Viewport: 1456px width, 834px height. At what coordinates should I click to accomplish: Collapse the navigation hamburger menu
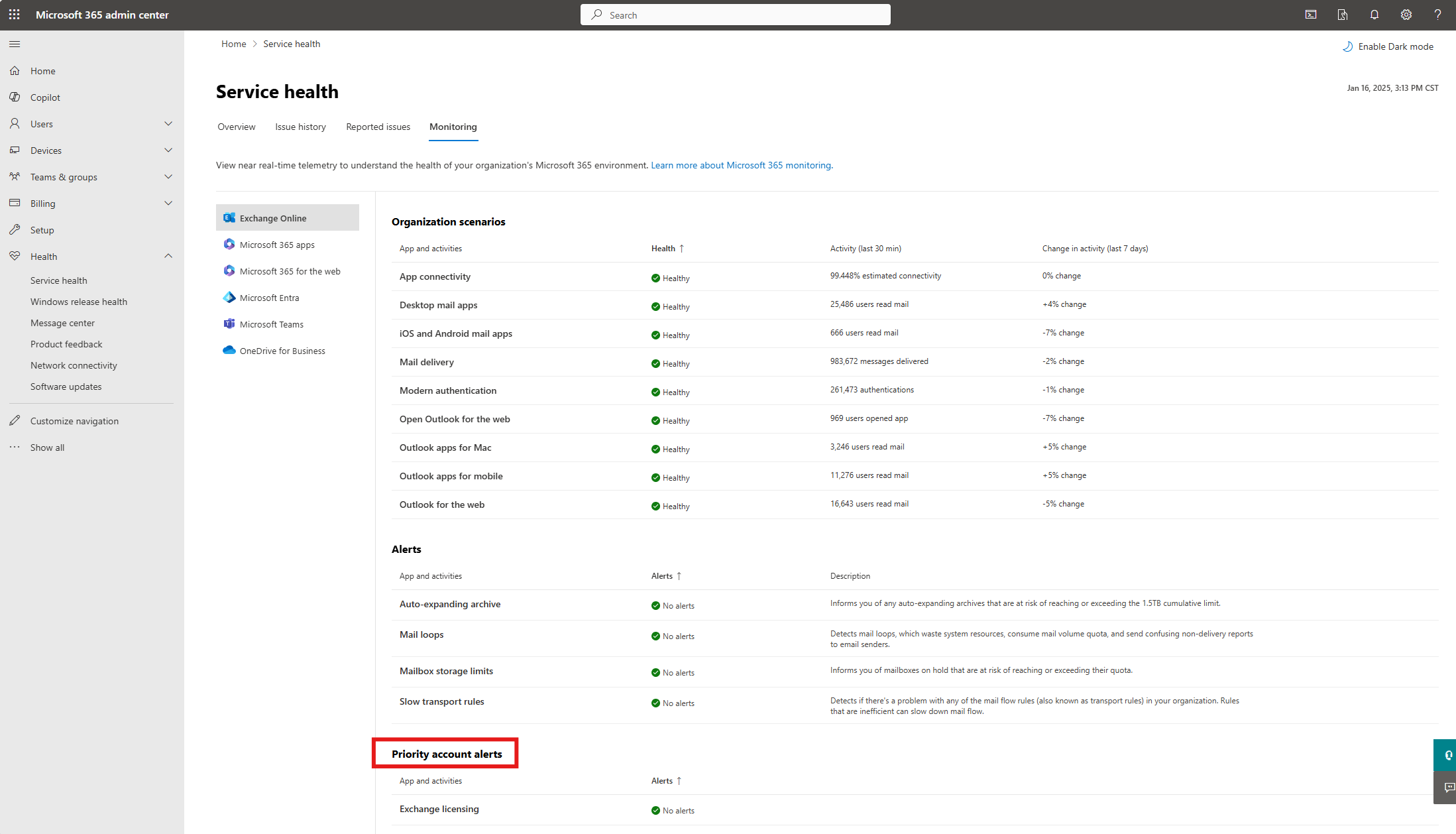[15, 44]
